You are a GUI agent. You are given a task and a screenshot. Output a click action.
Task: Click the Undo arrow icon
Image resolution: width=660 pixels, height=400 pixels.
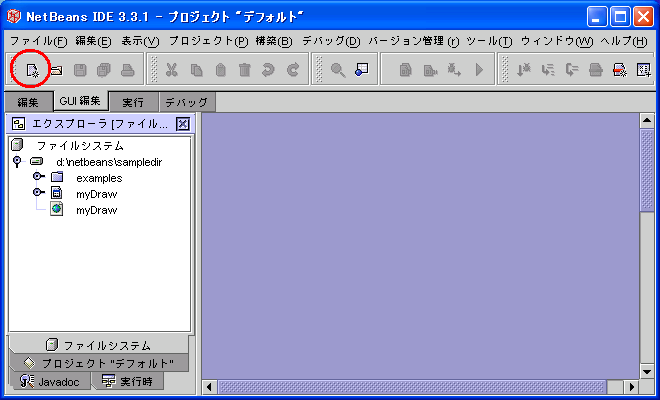tap(268, 70)
